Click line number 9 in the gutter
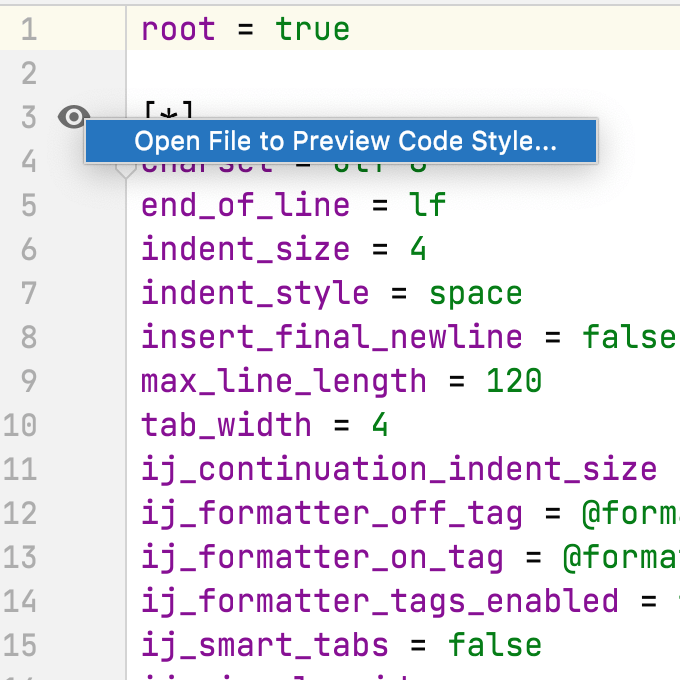The image size is (680, 680). (x=27, y=381)
